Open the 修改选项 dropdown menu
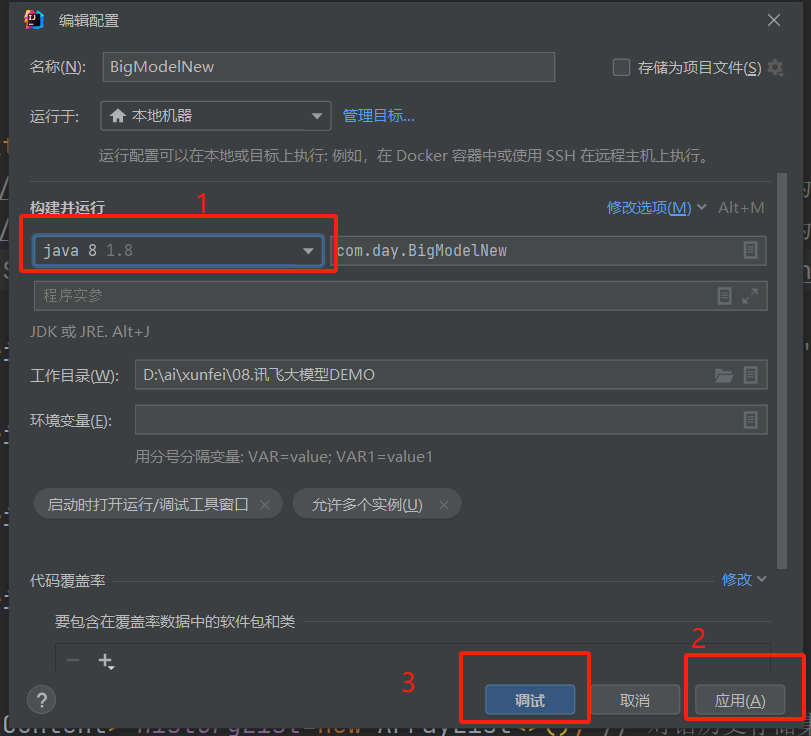The width and height of the screenshot is (811, 736). (x=656, y=208)
